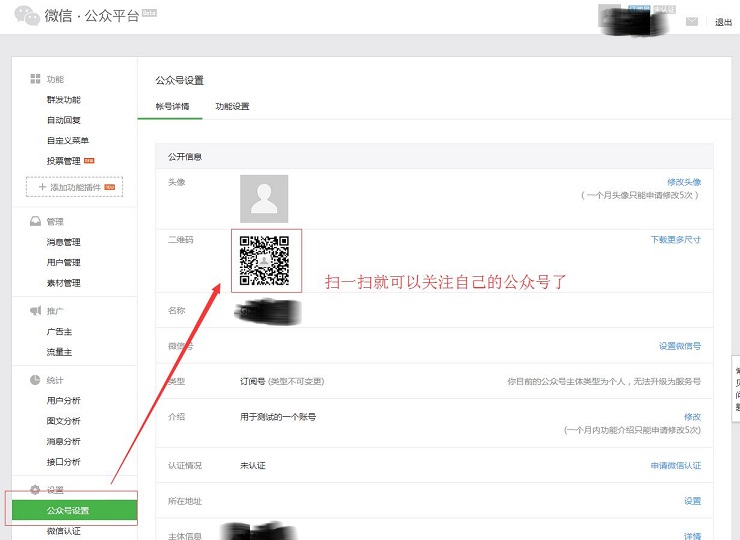Click the 公开信息 section header
This screenshot has width=740, height=540.
click(434, 156)
